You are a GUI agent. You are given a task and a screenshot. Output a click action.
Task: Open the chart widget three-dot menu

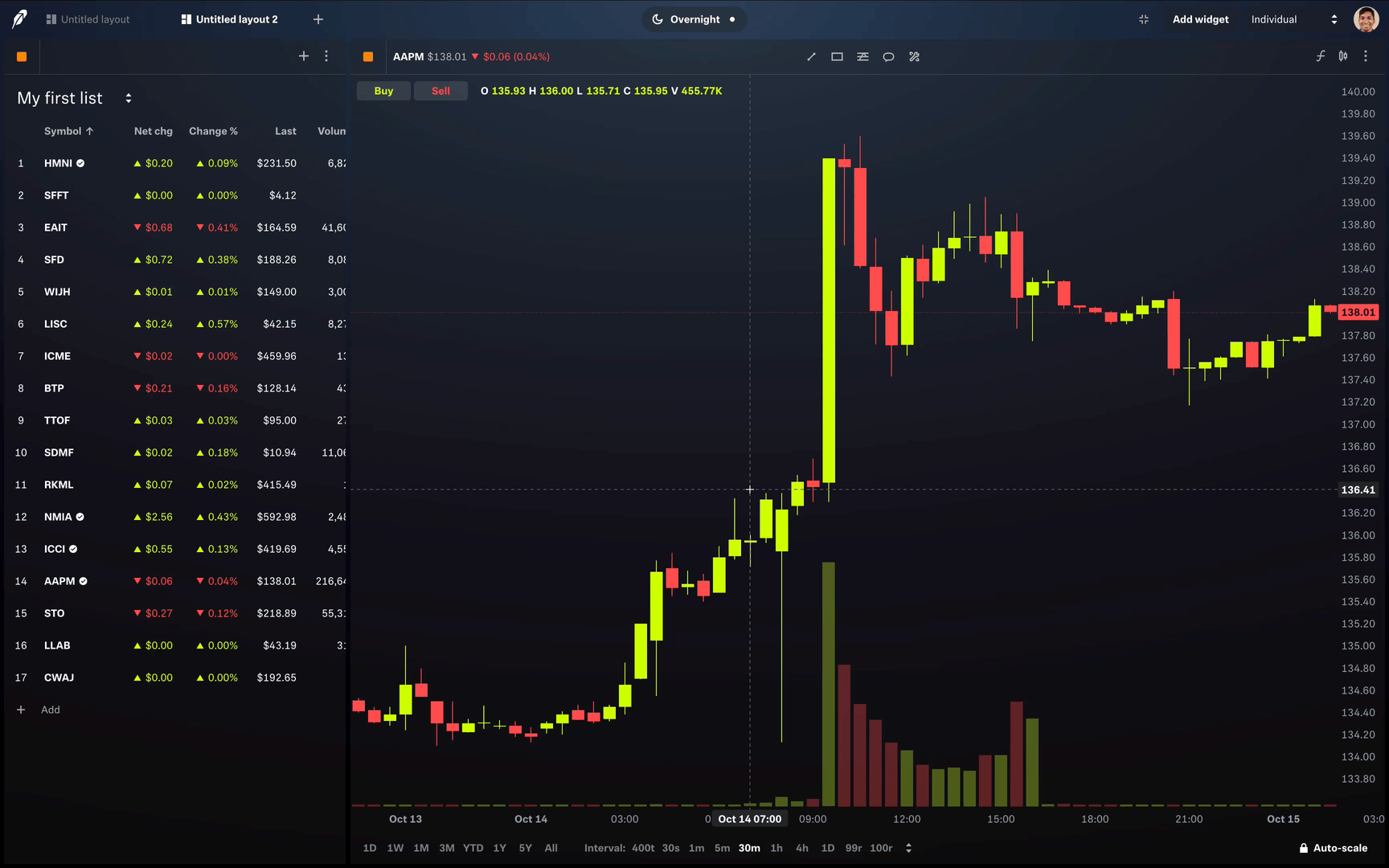tap(1366, 56)
